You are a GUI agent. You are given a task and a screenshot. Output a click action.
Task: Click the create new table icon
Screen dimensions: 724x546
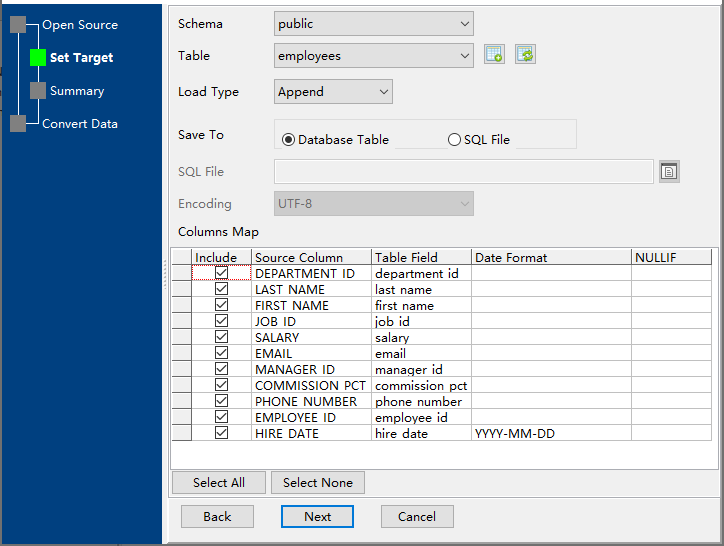[494, 55]
